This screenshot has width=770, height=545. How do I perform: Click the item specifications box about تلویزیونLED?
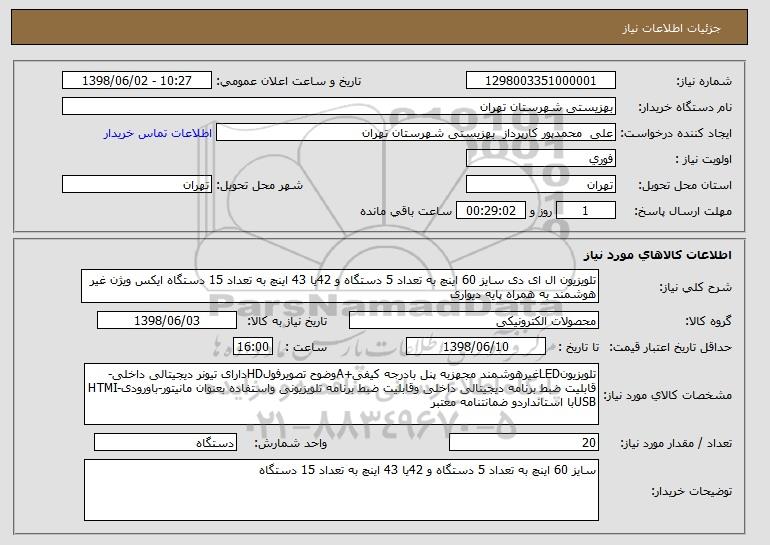(x=341, y=394)
